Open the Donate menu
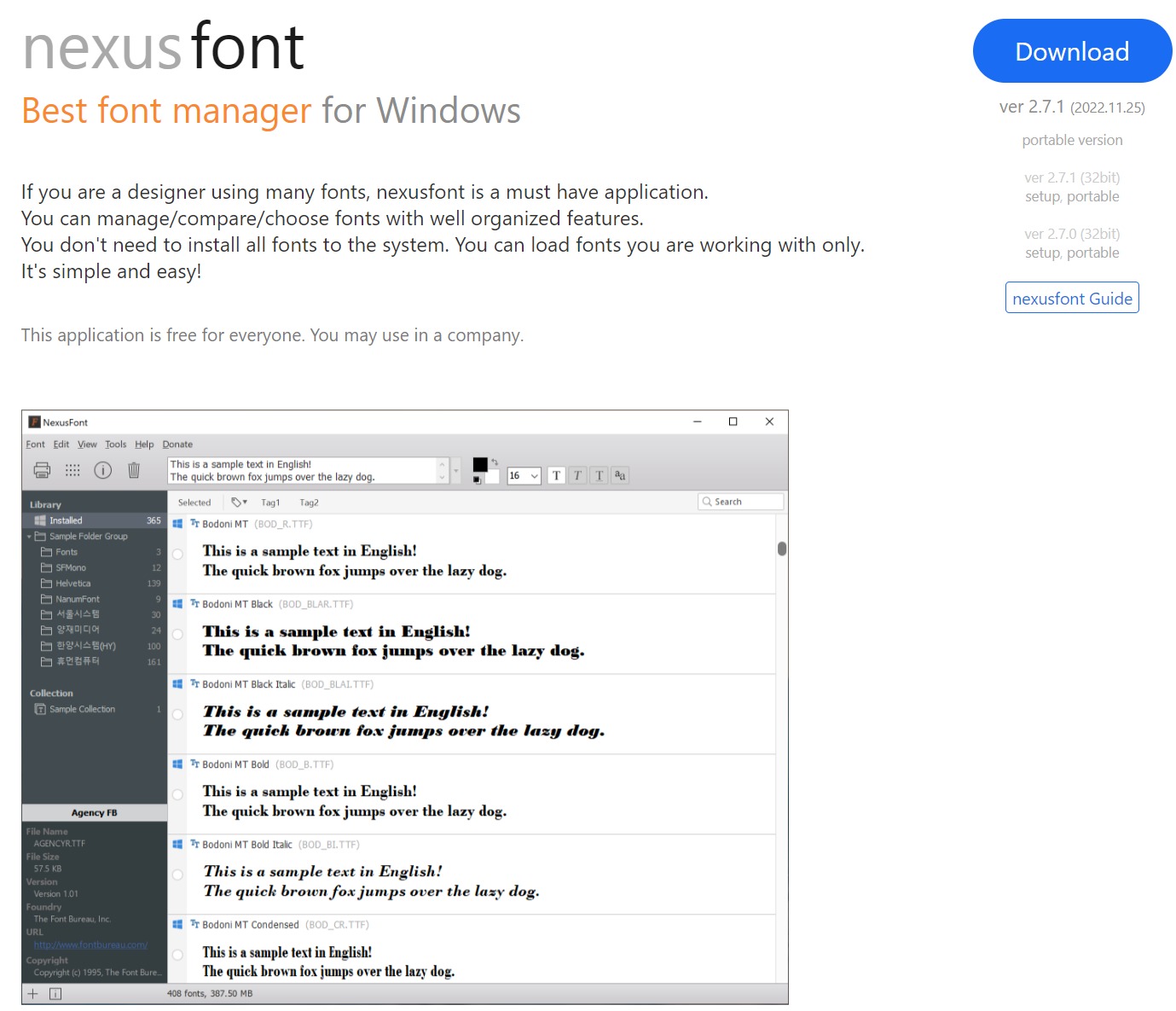1176x1011 pixels. [177, 444]
